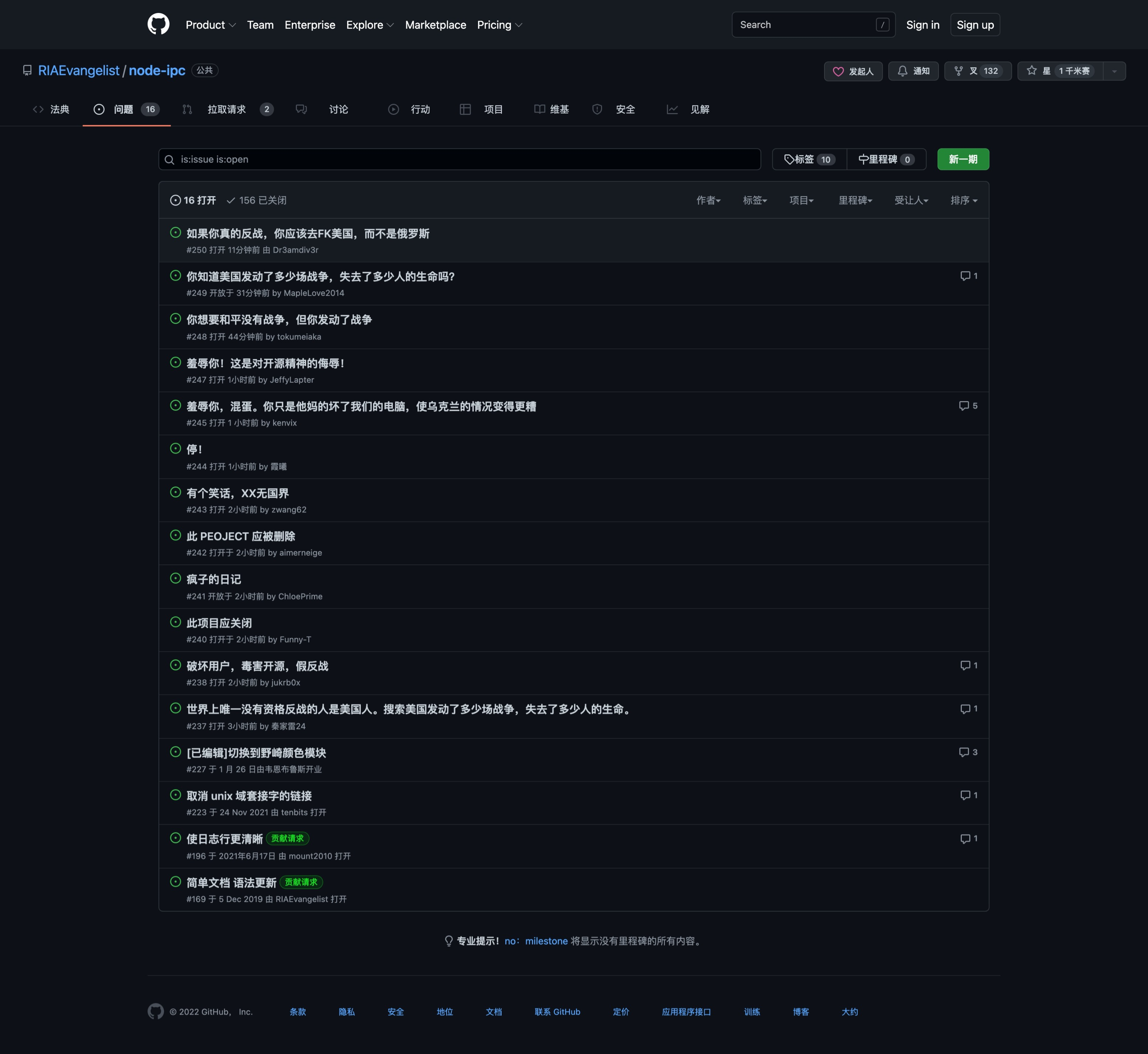This screenshot has height=1054, width=1148.
Task: Open the 里程碑 milestone filter dropdown
Action: tap(855, 200)
